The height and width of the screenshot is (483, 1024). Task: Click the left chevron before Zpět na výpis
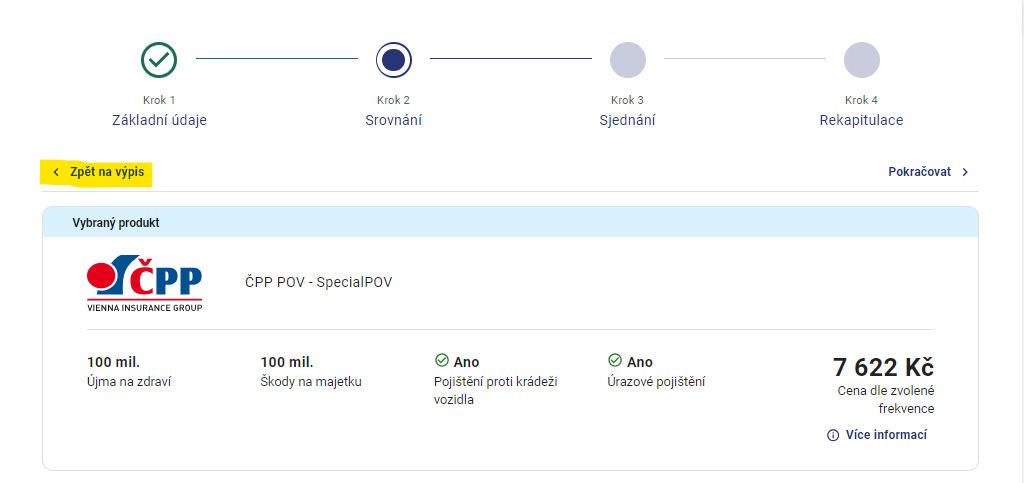[56, 172]
